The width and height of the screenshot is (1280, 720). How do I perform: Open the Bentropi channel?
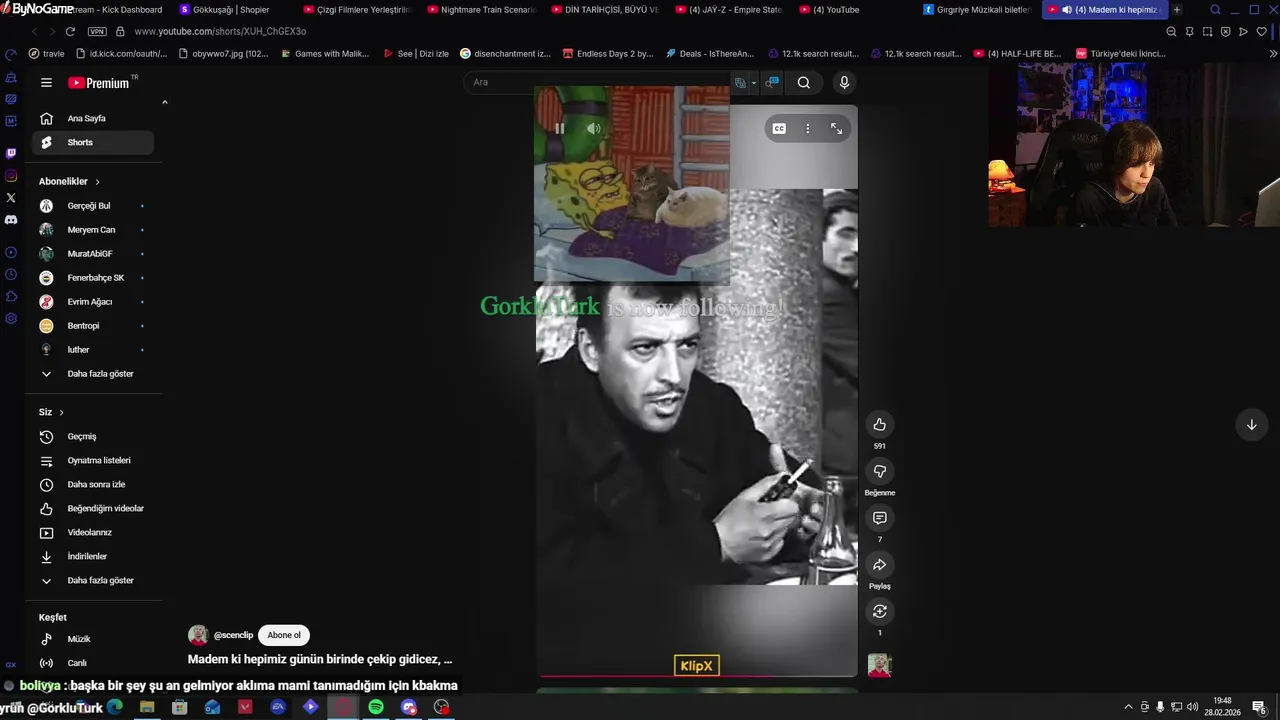[95, 326]
